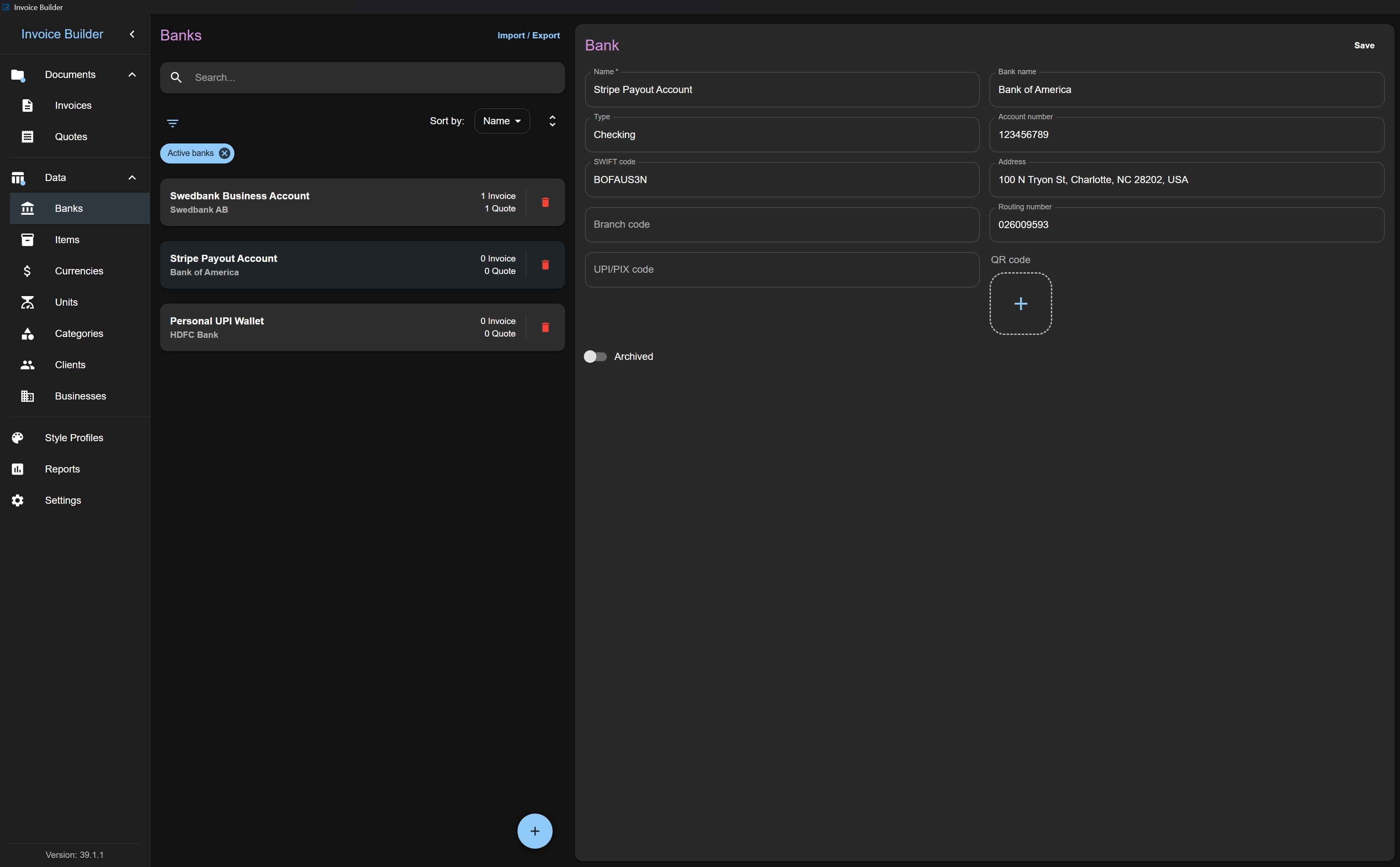This screenshot has height=867, width=1400.
Task: Open the Sort by Name dropdown
Action: coord(502,121)
